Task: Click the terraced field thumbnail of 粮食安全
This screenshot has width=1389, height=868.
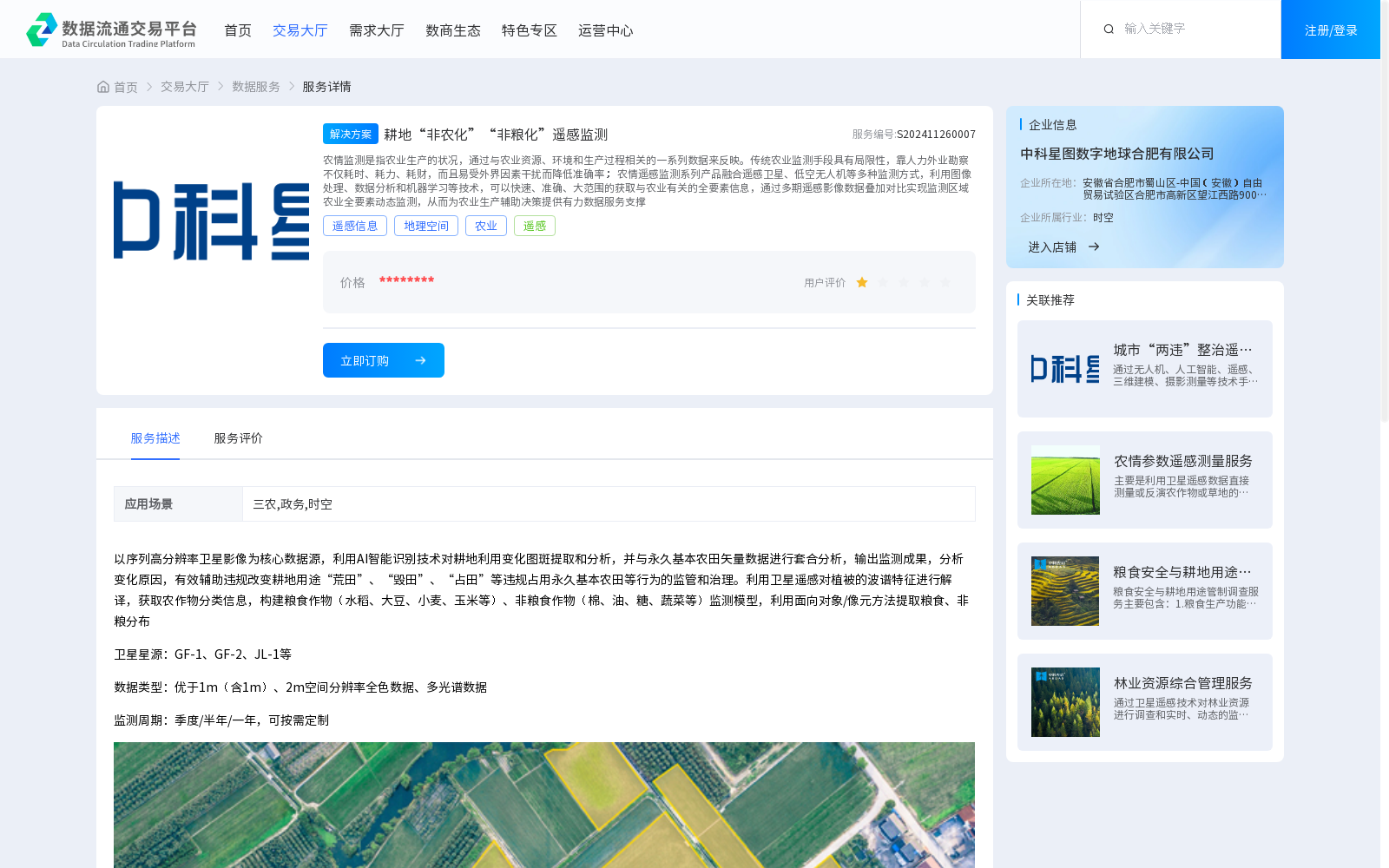Action: pos(1065,591)
